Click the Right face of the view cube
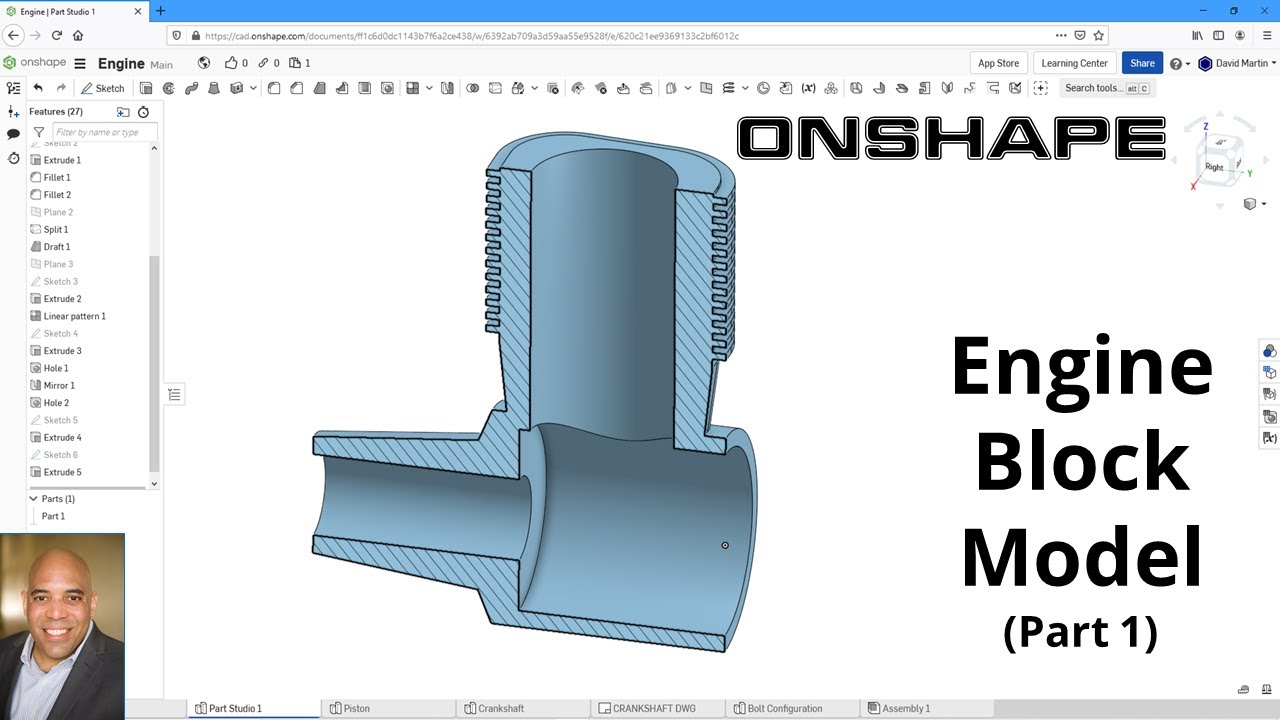This screenshot has width=1280, height=720. 1214,167
